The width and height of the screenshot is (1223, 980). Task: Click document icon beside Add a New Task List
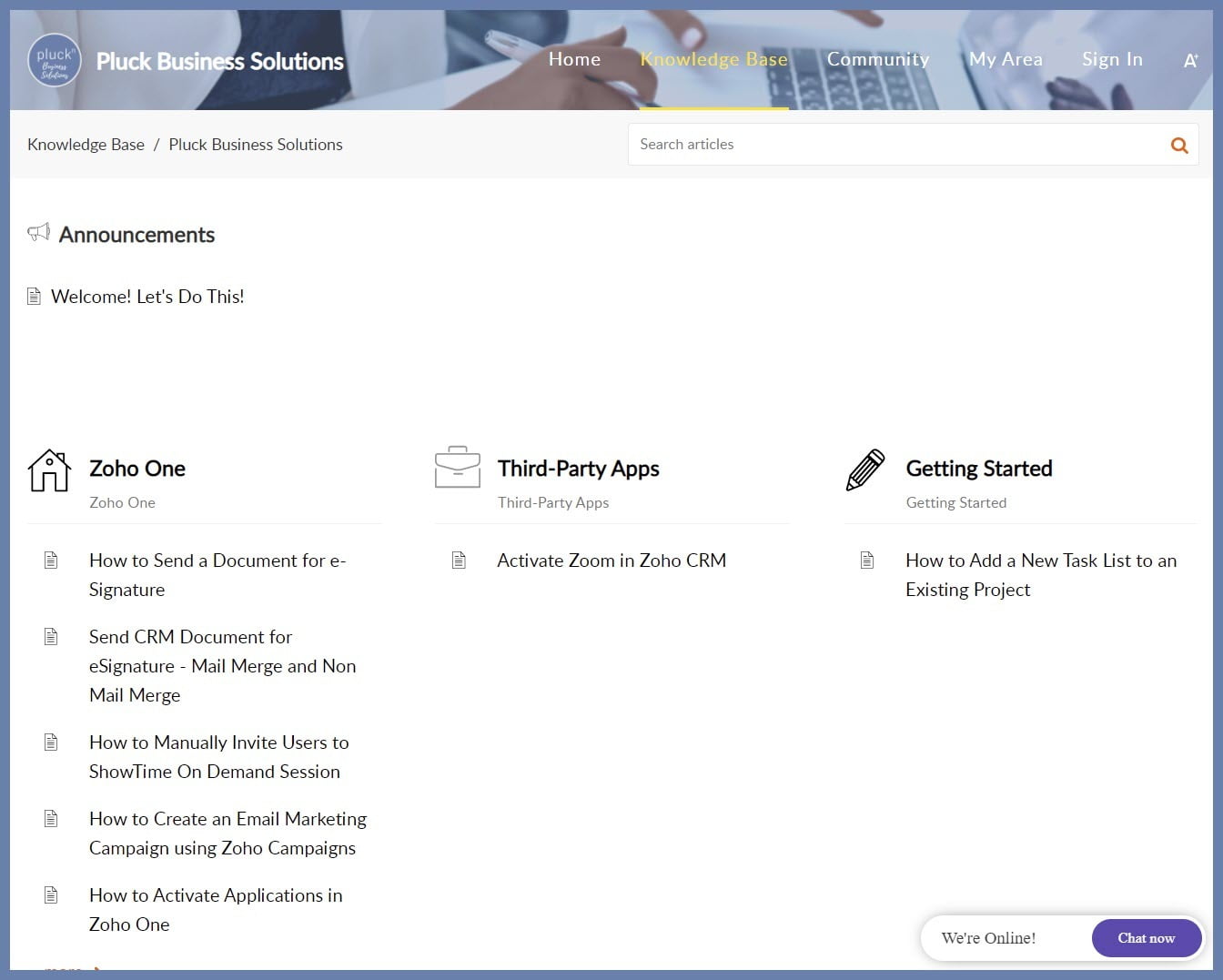[867, 561]
